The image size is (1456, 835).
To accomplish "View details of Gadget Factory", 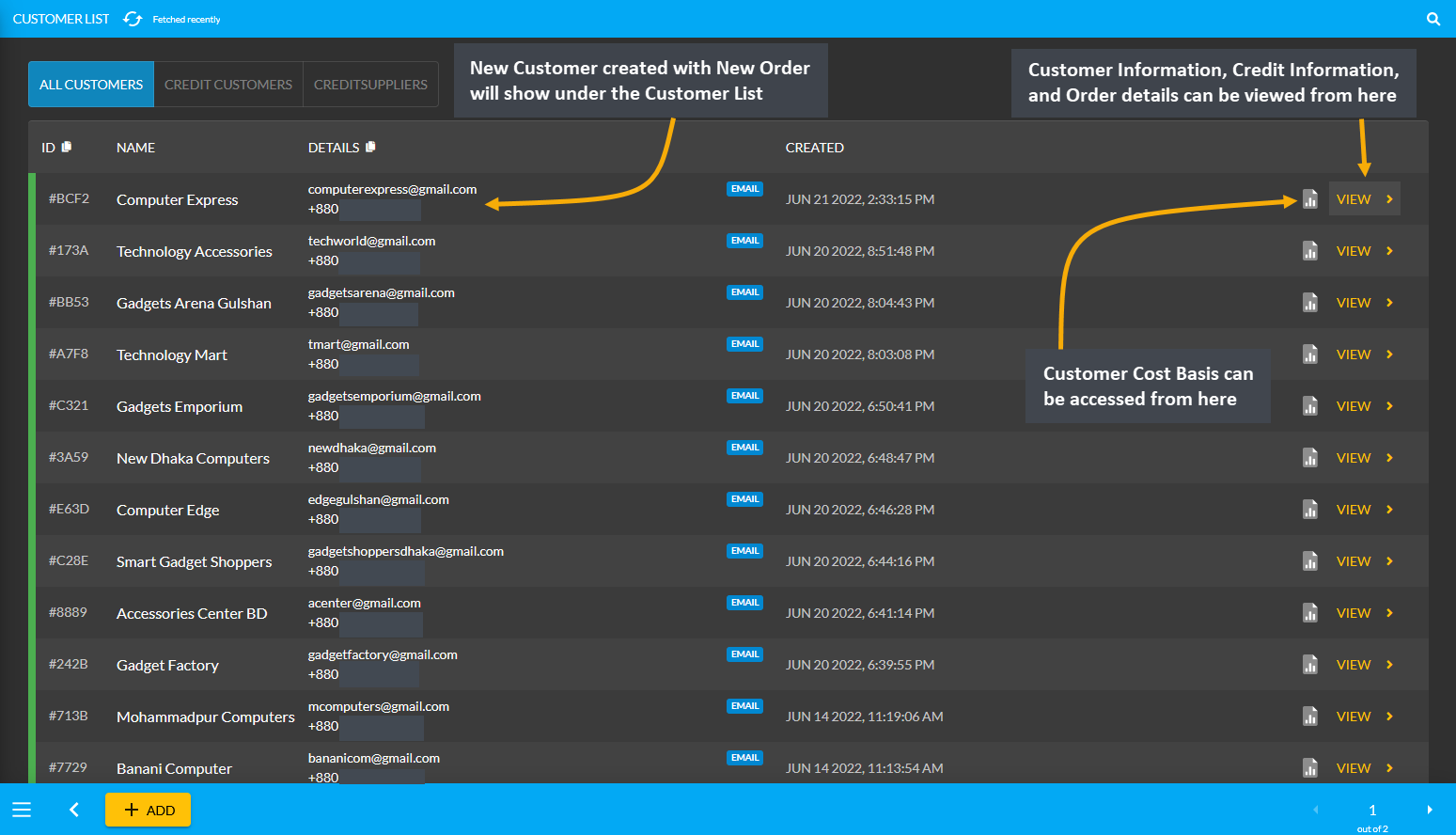I will coord(1364,665).
